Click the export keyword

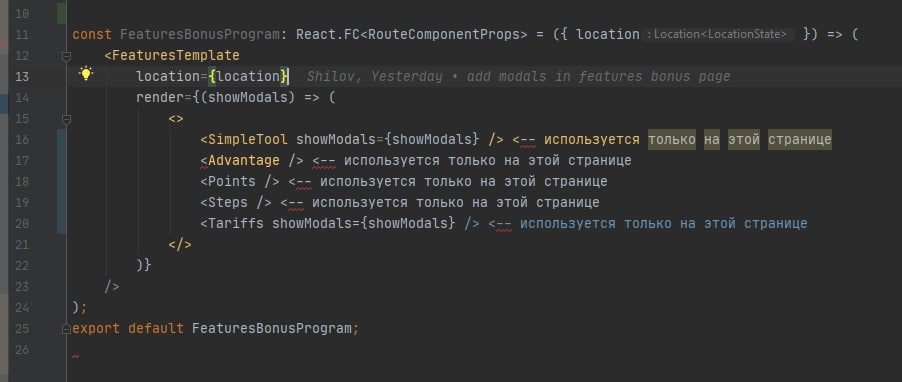(x=96, y=328)
